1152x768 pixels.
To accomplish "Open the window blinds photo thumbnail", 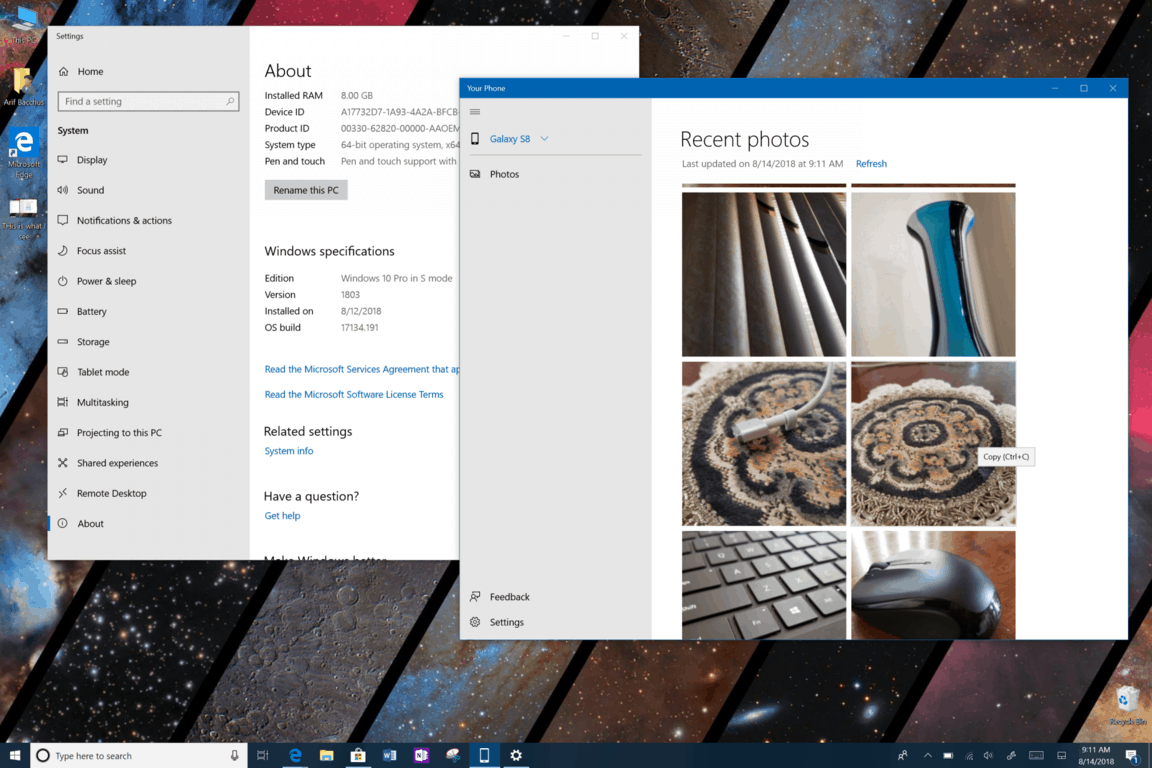I will click(764, 274).
